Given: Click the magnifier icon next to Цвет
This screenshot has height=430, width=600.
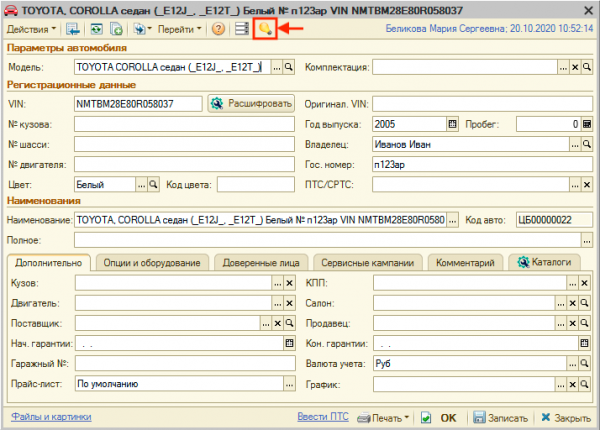Looking at the screenshot, I should point(153,185).
